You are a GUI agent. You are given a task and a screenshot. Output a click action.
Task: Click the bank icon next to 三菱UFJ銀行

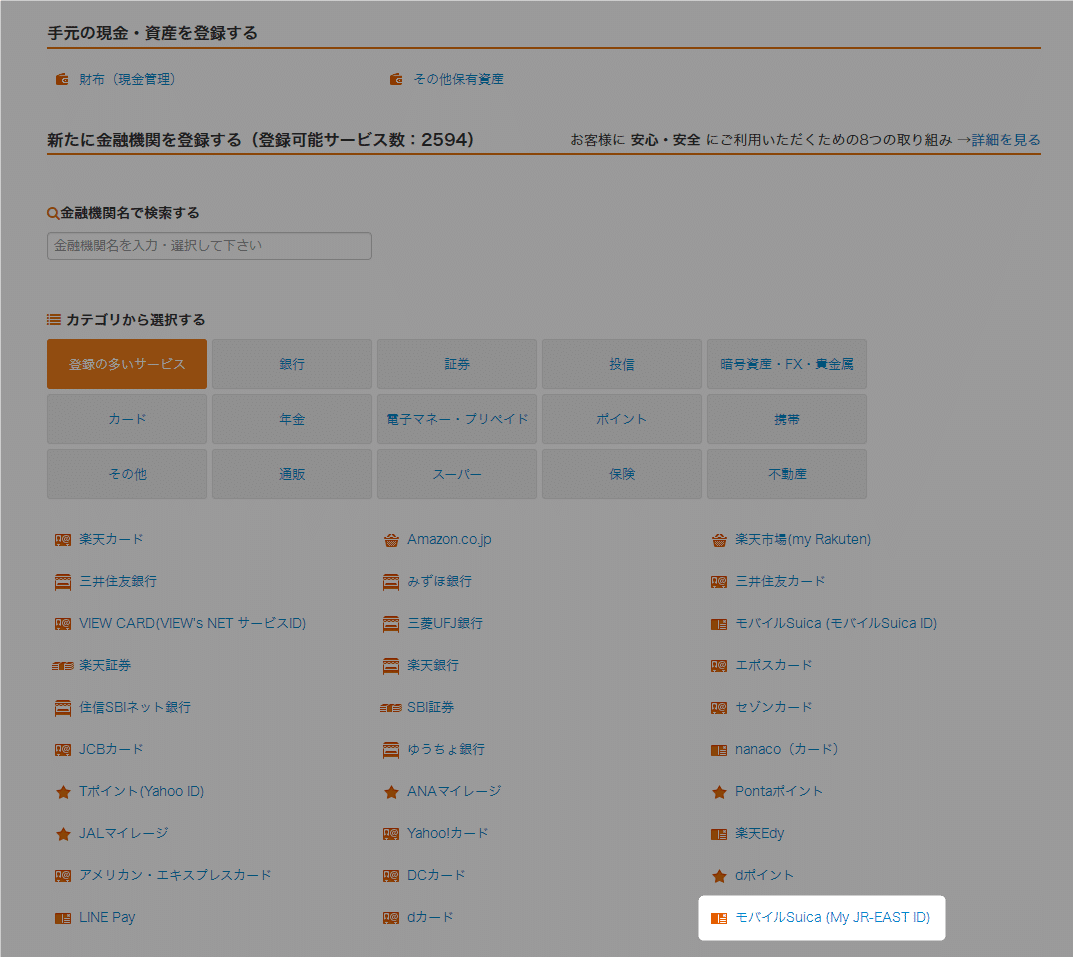391,624
